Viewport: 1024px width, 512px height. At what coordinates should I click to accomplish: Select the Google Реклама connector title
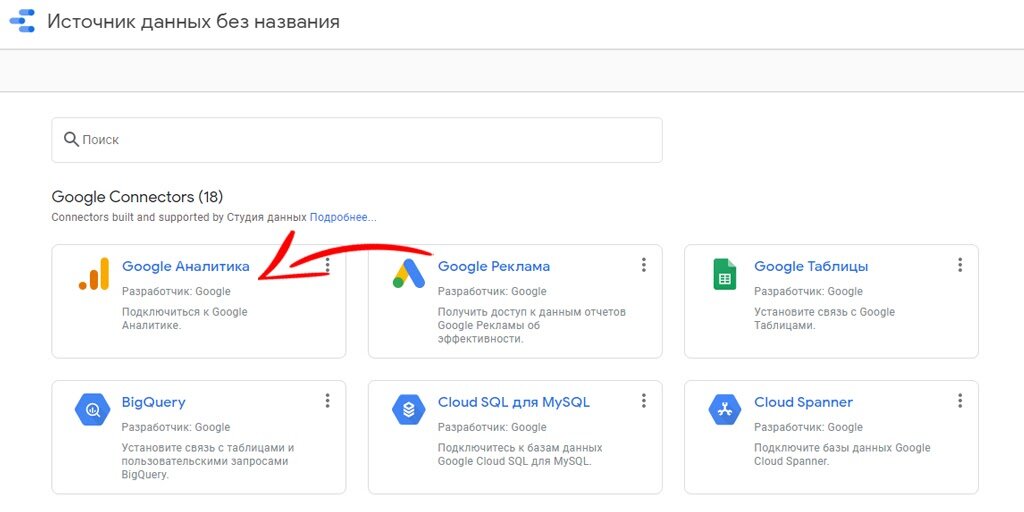point(494,266)
